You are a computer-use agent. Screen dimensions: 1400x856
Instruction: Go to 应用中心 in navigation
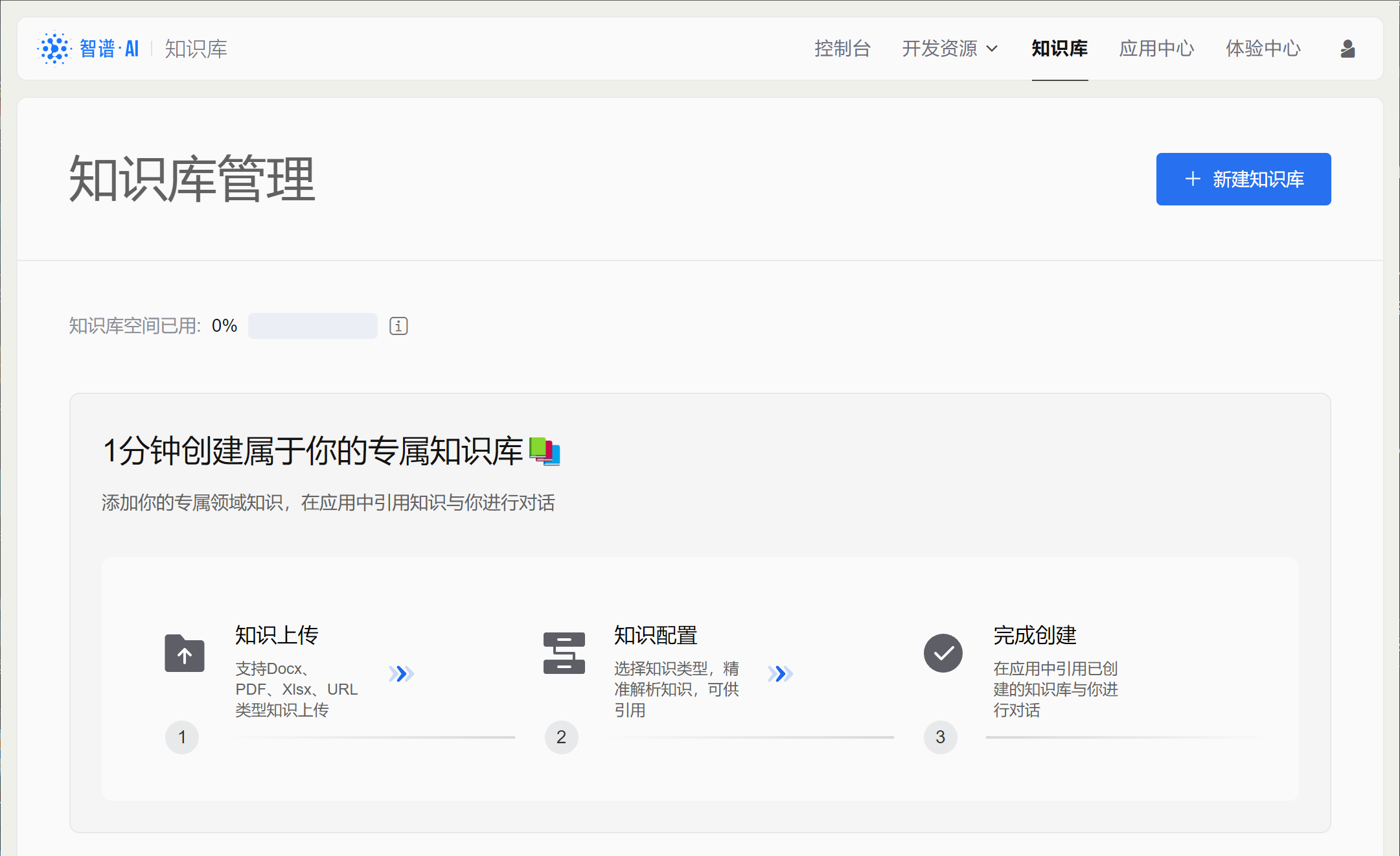(1156, 49)
